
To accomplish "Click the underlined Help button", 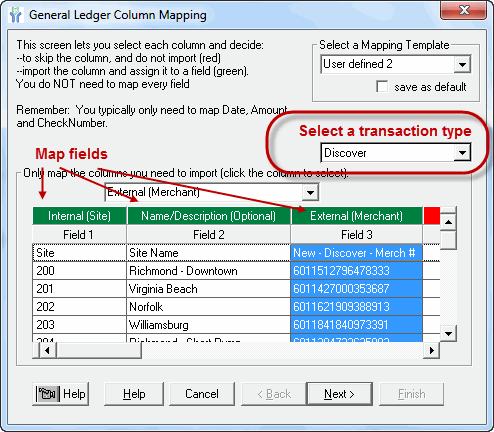I will tap(134, 394).
